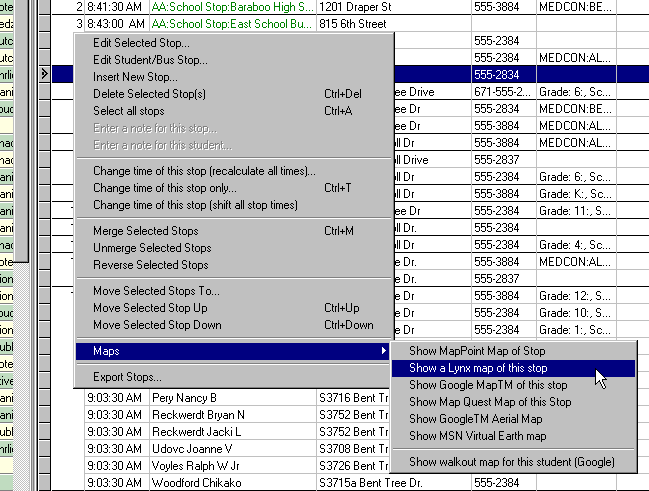Image resolution: width=649 pixels, height=491 pixels.
Task: Expand the Maps submenu arrow
Action: pos(384,351)
